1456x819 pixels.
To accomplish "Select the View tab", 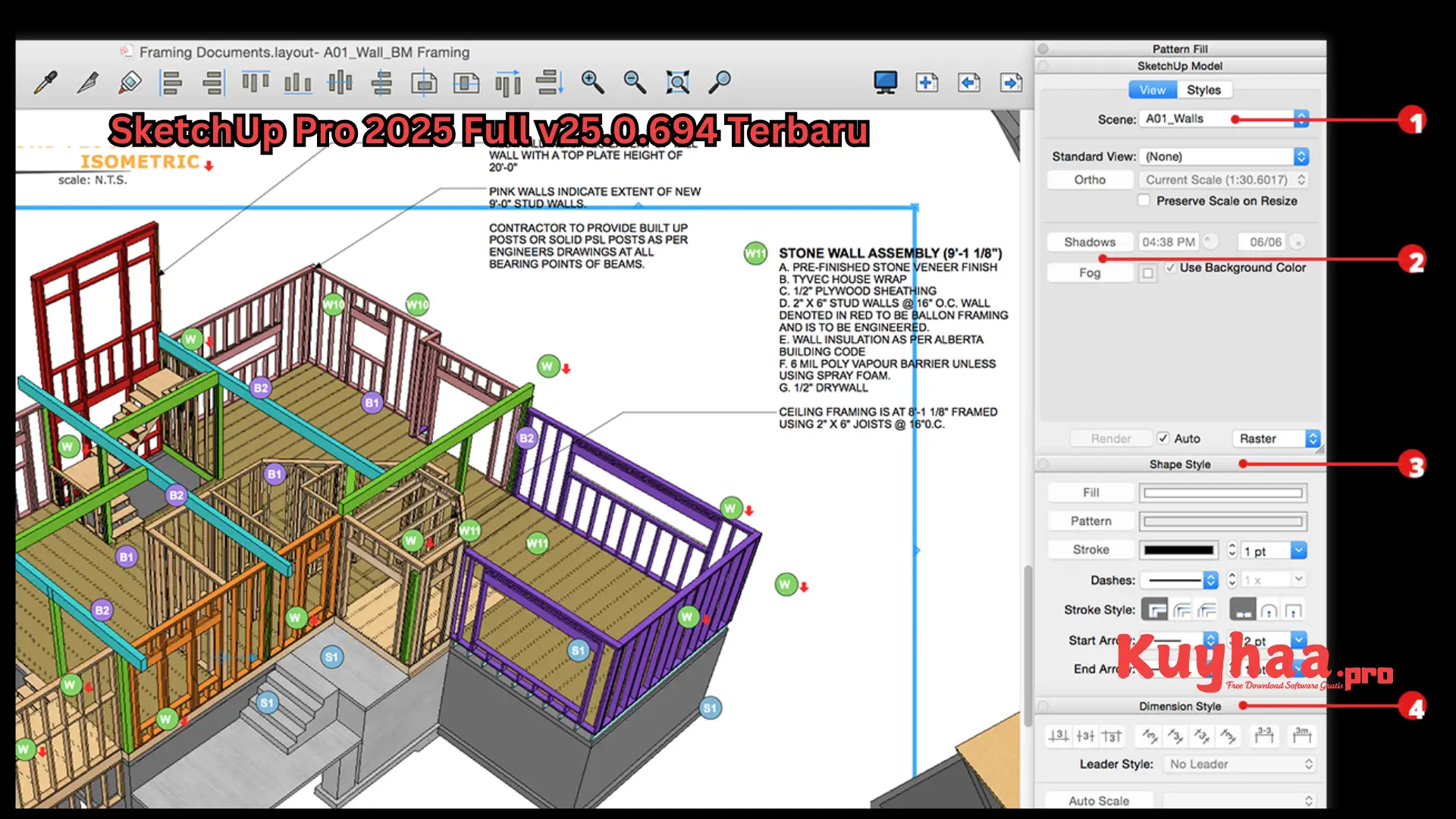I will (x=1152, y=89).
